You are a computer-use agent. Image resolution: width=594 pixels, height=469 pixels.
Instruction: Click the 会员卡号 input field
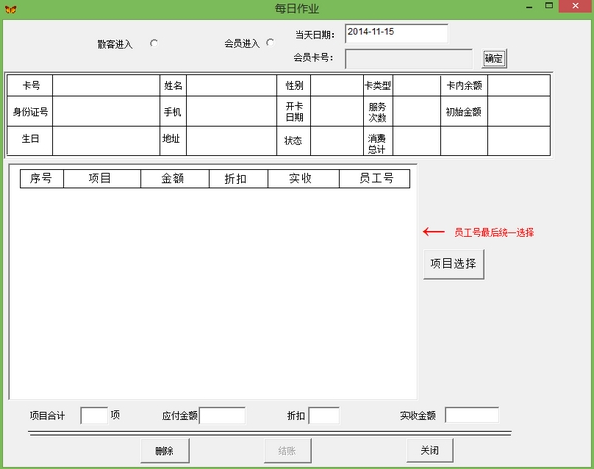[x=409, y=59]
